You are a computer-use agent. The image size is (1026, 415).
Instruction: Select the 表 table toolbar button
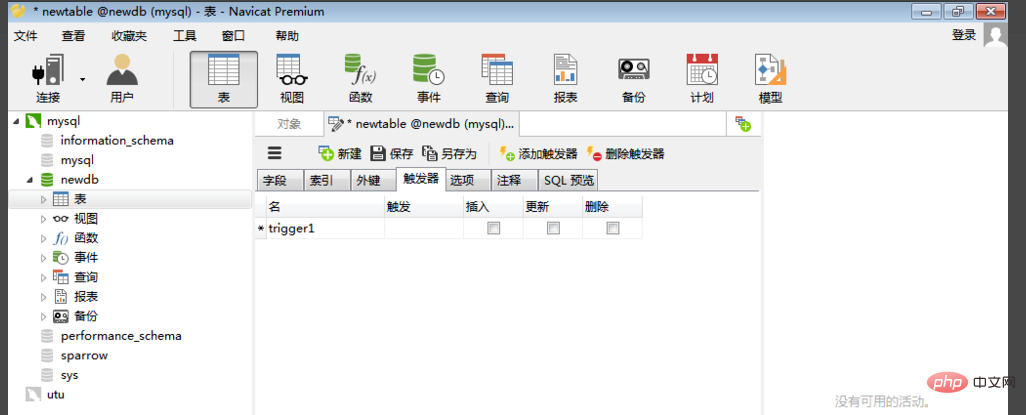point(224,80)
